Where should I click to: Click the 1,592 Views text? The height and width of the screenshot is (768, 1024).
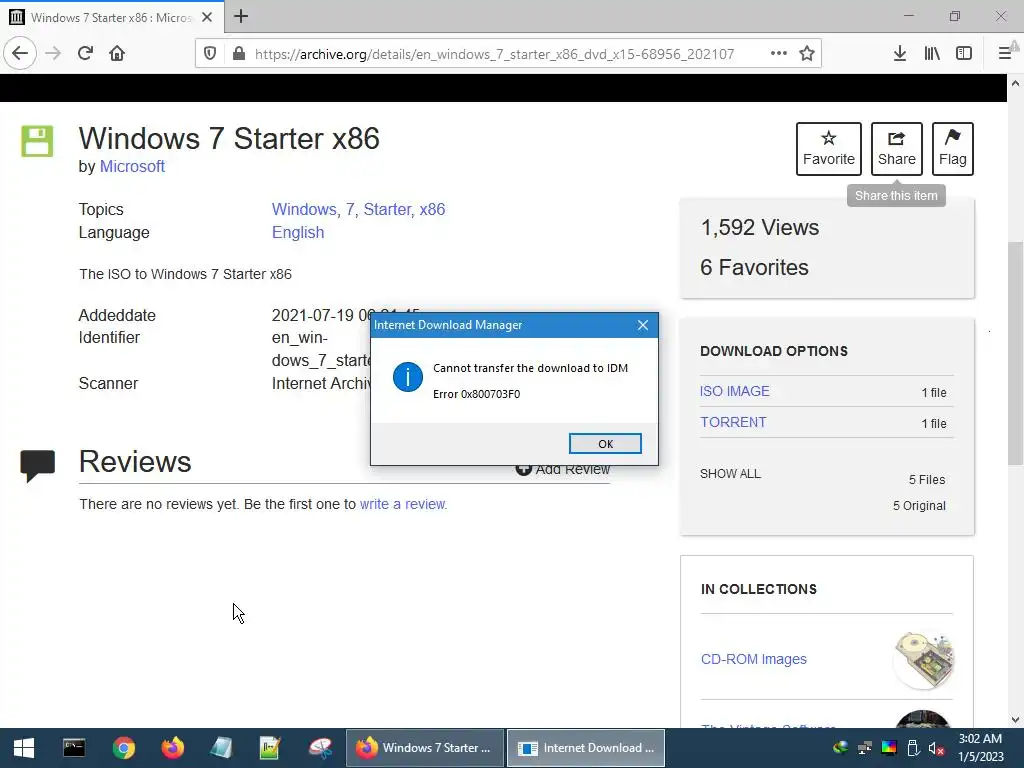pyautogui.click(x=760, y=227)
